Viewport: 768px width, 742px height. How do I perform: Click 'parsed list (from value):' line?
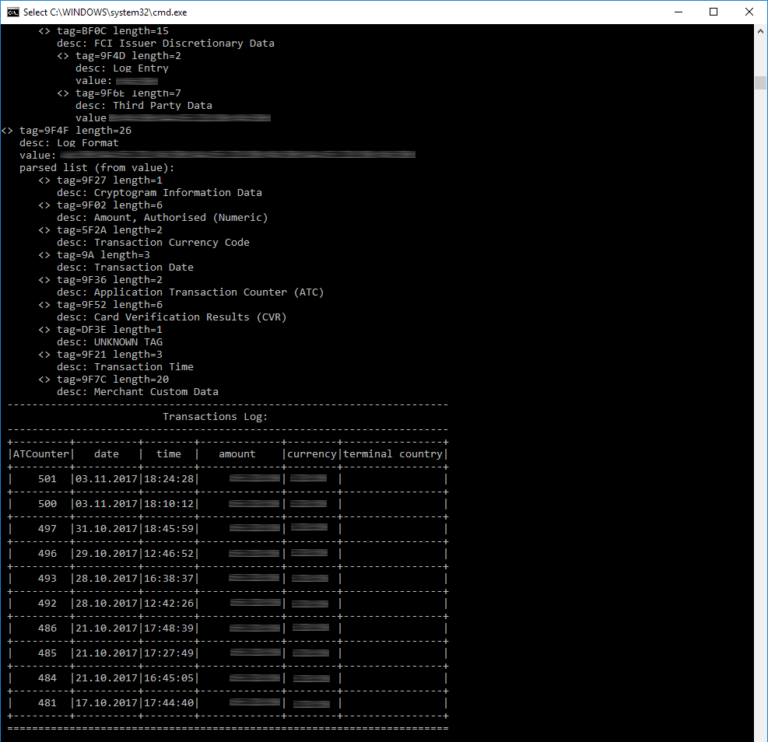97,168
